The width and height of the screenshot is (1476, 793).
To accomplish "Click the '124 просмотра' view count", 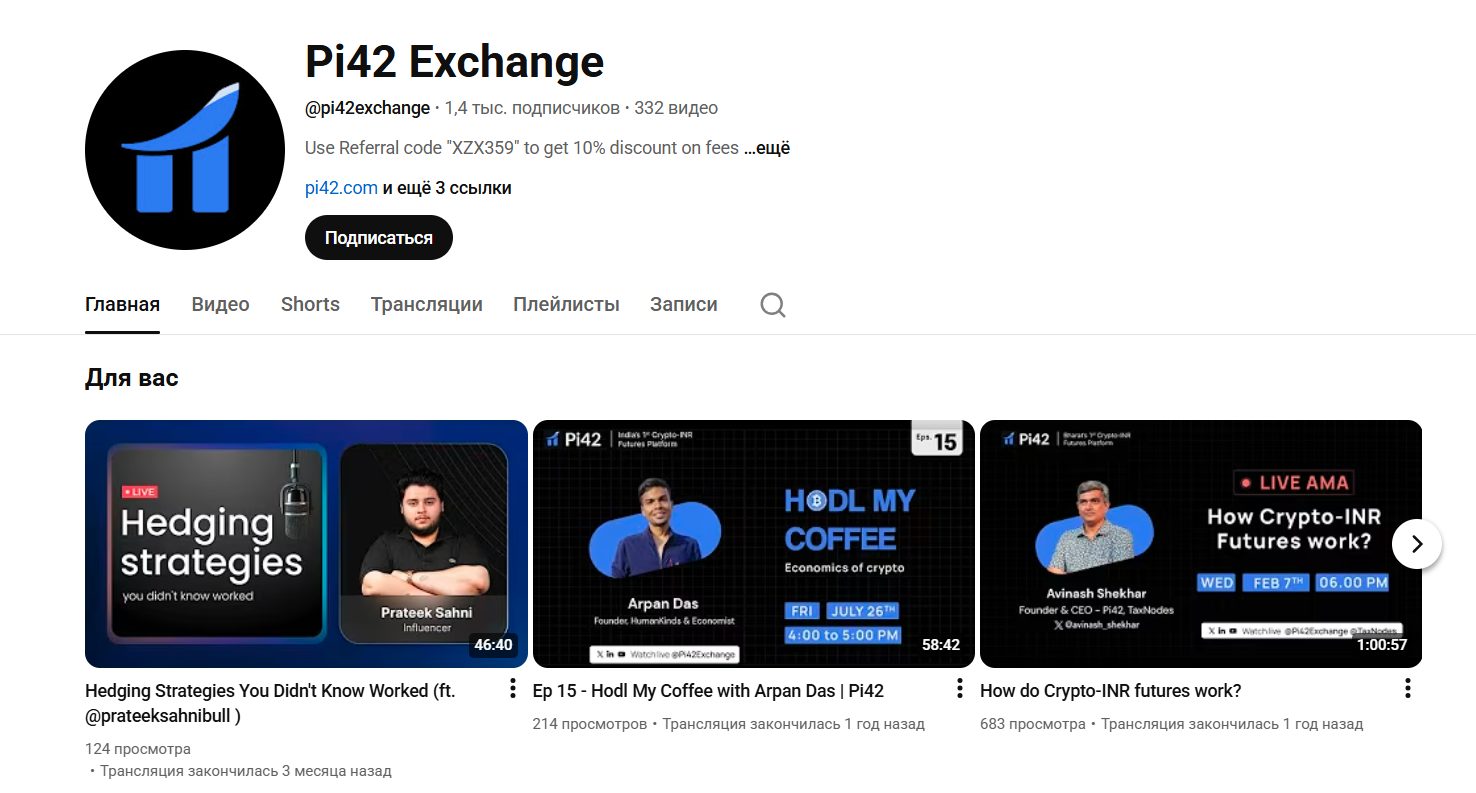I will click(x=138, y=749).
